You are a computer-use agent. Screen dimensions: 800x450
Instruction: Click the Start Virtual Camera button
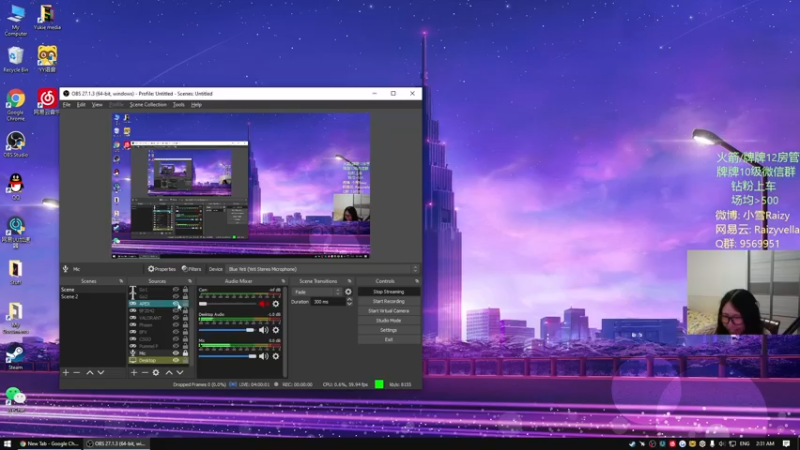[x=389, y=311]
